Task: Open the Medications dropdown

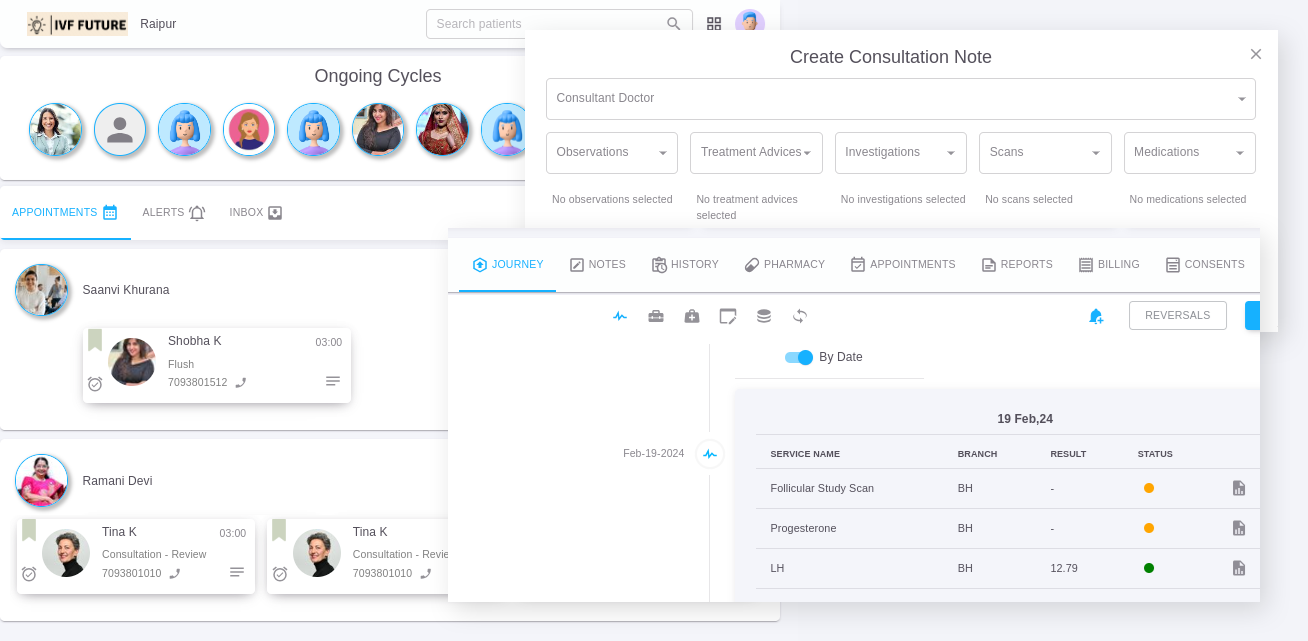Action: coord(1189,153)
